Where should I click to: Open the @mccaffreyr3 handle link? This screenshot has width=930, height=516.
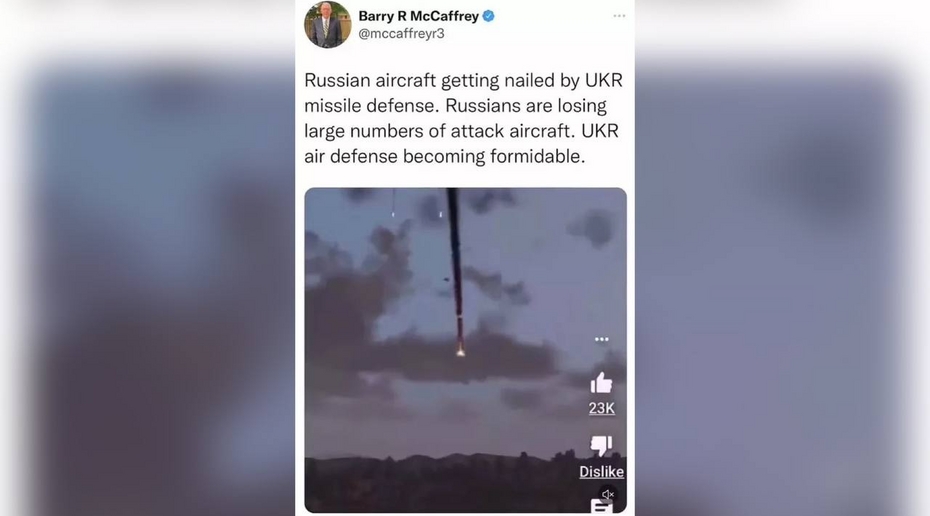401,34
